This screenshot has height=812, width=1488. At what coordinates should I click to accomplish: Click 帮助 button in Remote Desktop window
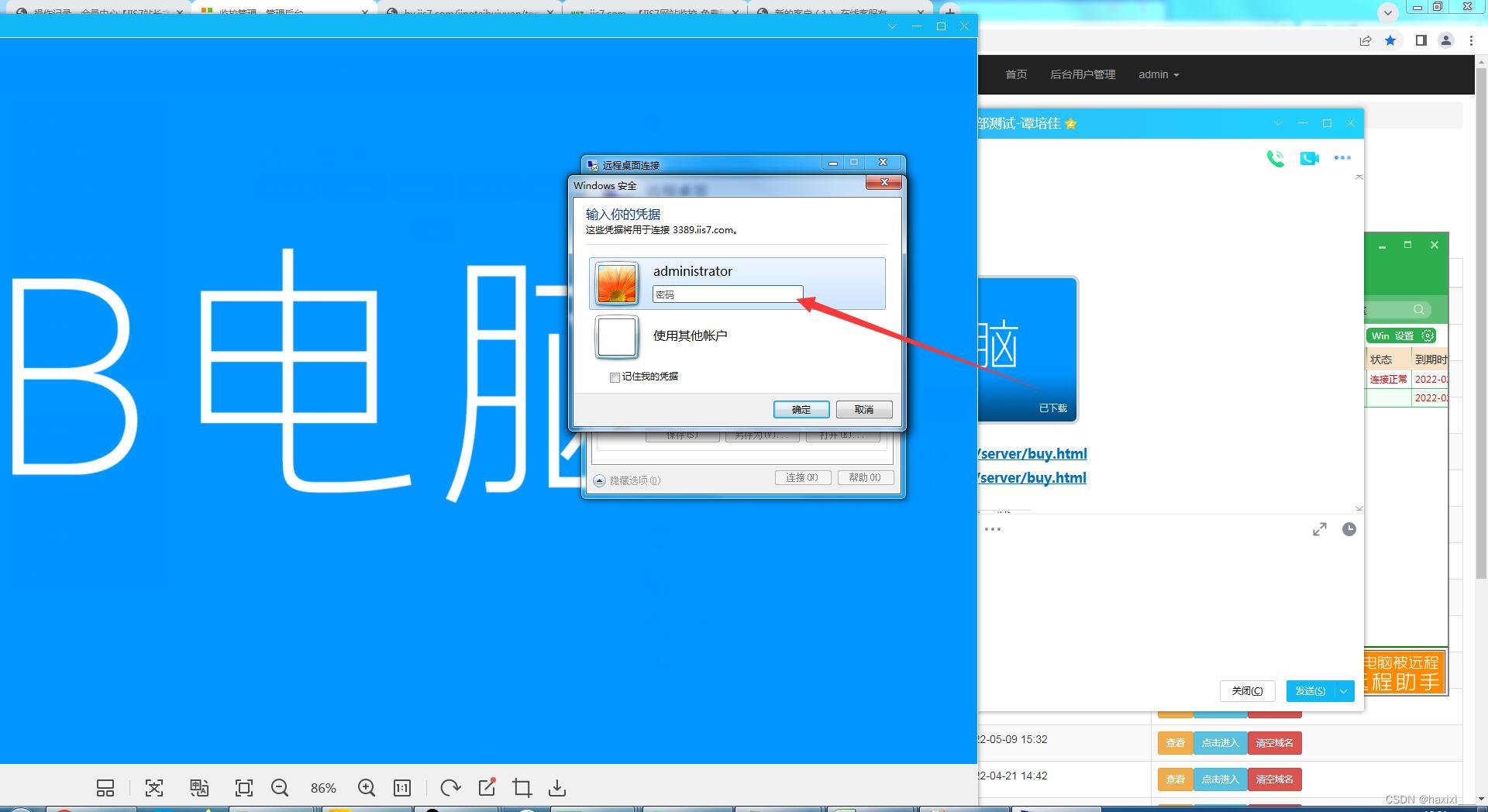point(866,478)
